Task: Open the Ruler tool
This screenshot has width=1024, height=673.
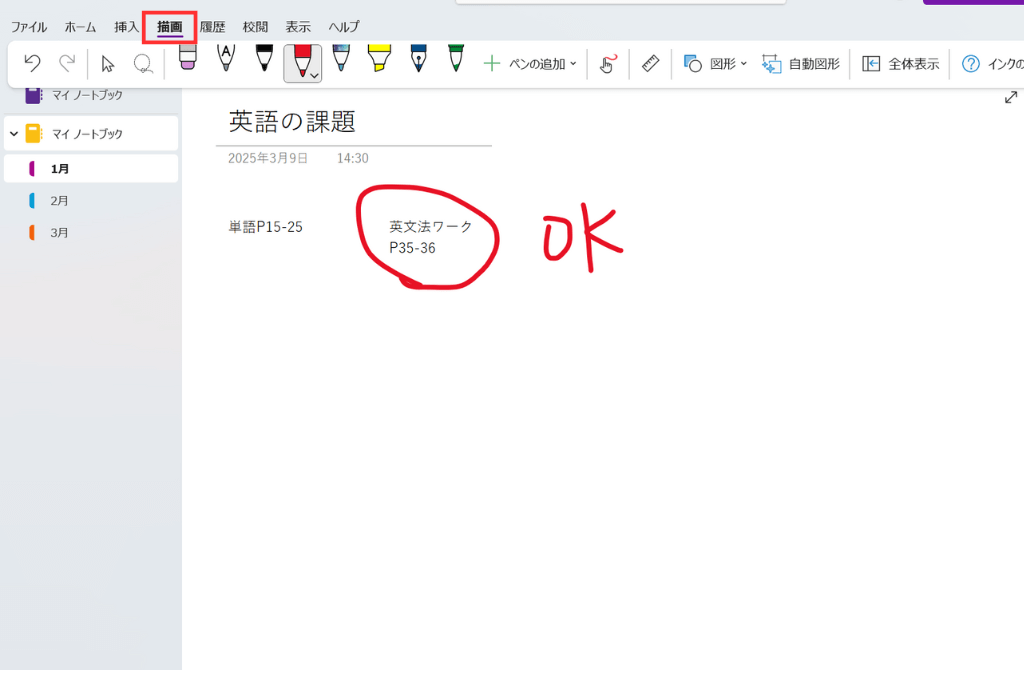Action: 651,64
